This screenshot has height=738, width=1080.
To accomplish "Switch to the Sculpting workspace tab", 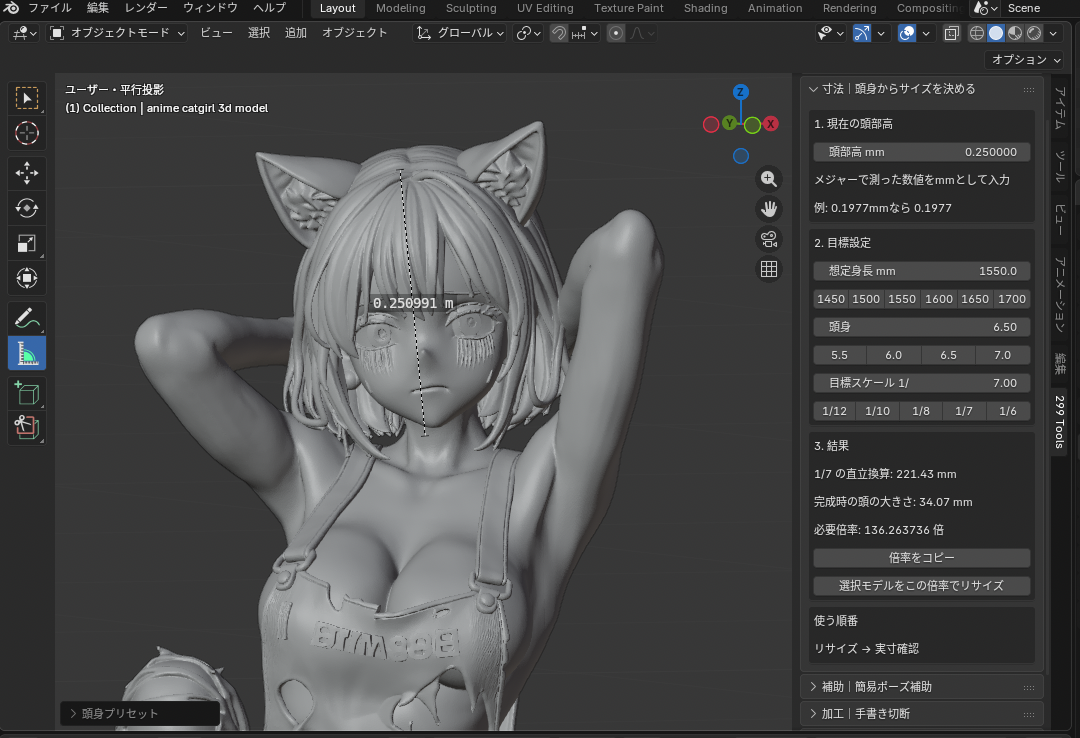I will 471,8.
